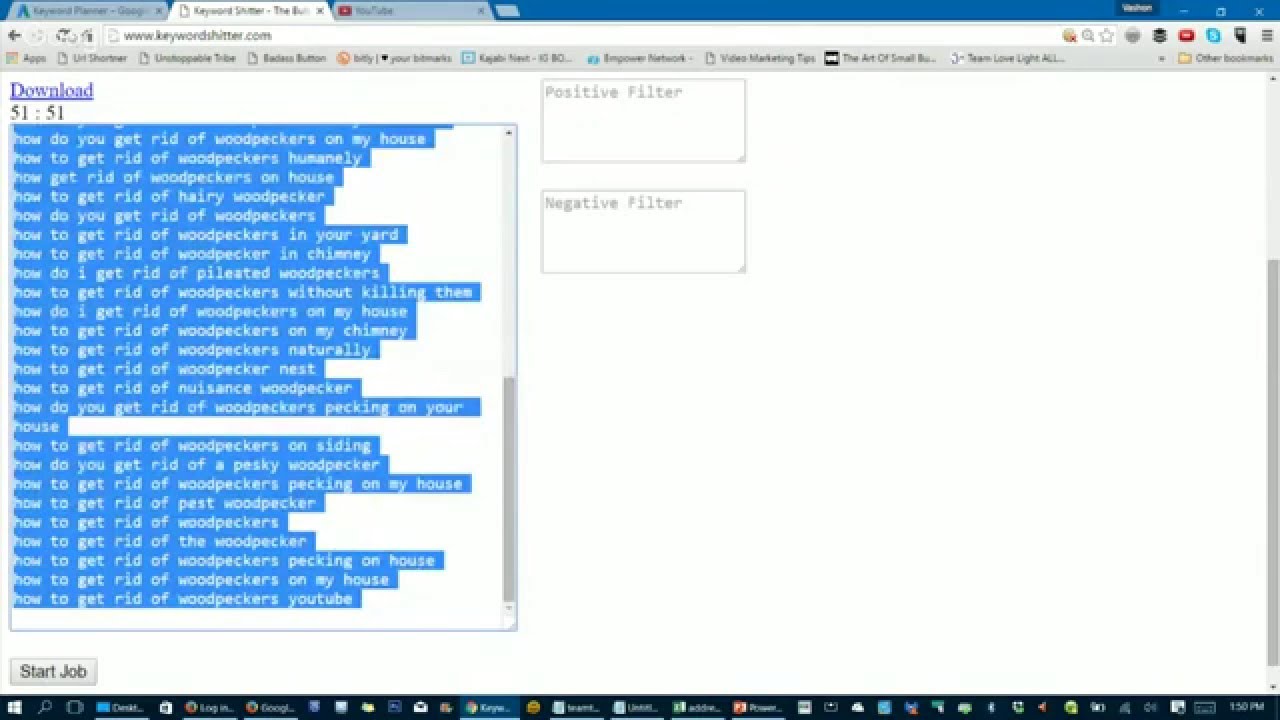Open the Desktop taskbar item
Viewport: 1280px width, 720px height.
pos(120,707)
